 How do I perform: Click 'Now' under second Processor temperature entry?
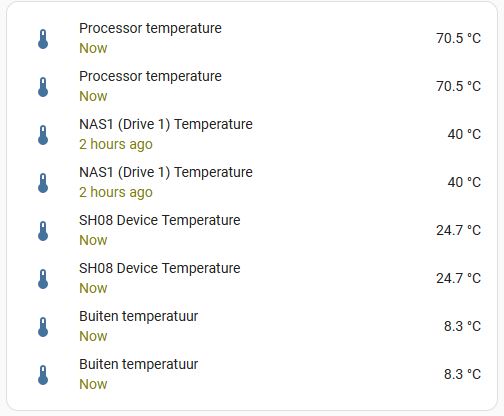tap(93, 97)
